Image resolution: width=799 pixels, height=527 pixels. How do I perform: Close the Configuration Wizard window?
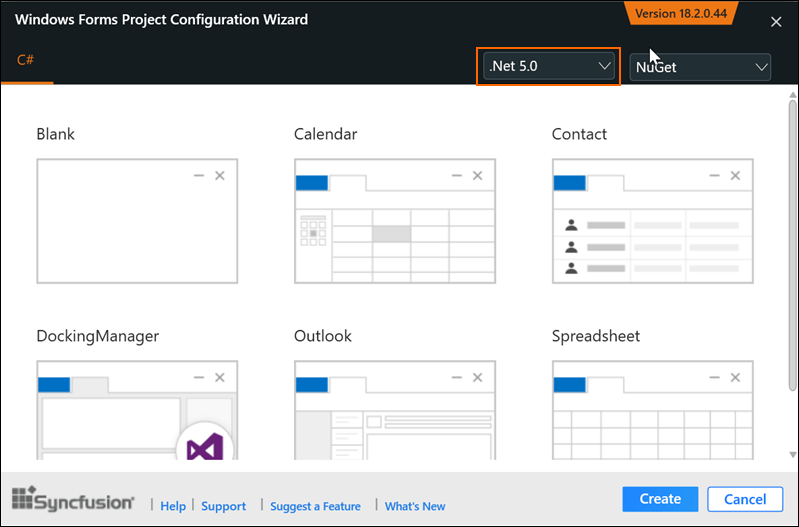(776, 22)
